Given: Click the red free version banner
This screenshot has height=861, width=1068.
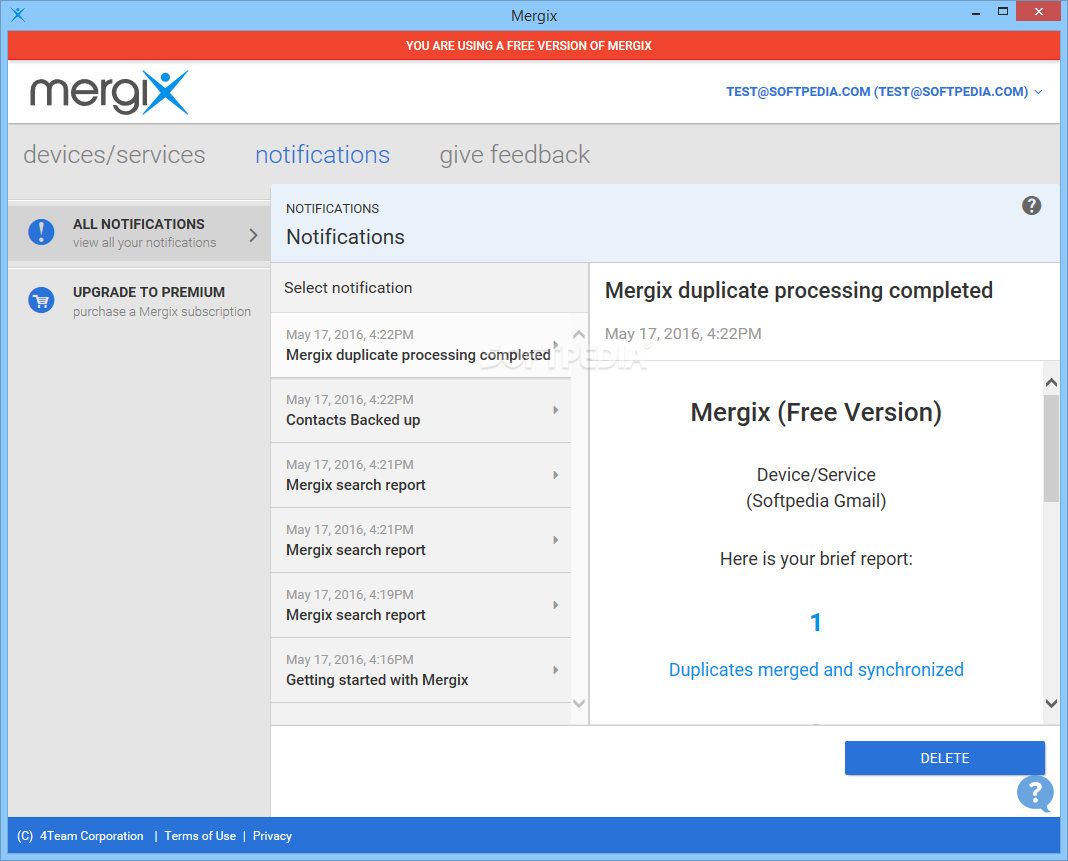Looking at the screenshot, I should click(x=534, y=46).
